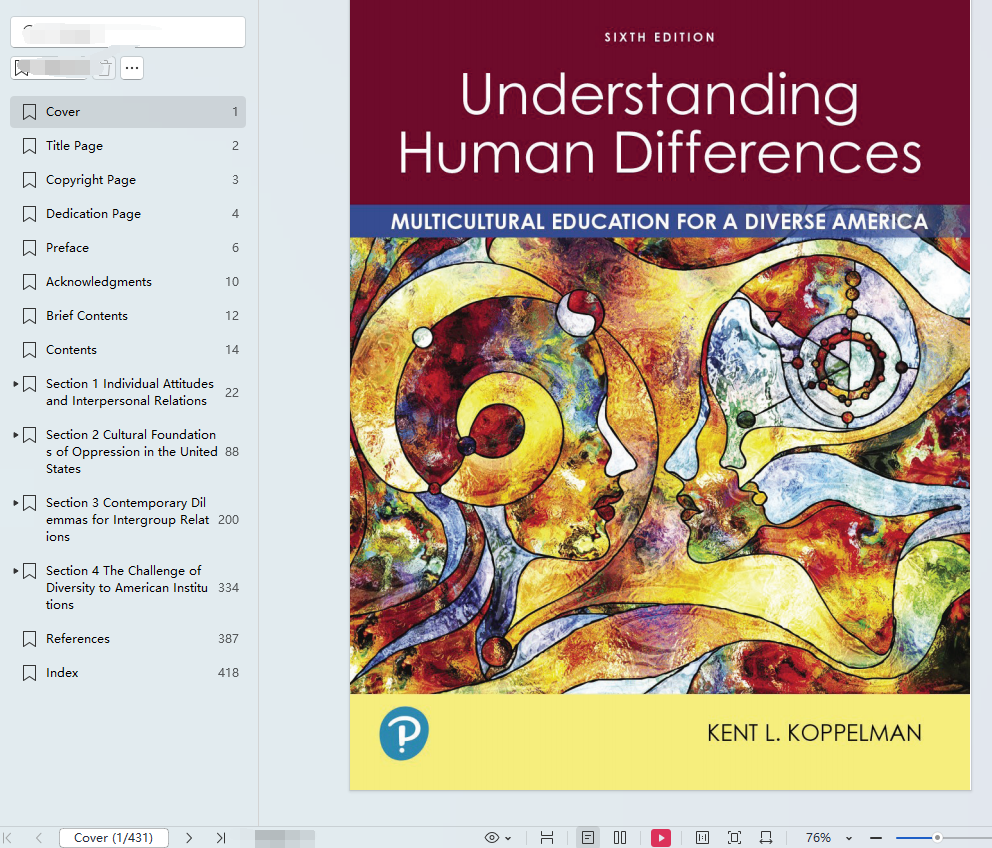Expand the Section 1 Individual Attitudes bookmark

click(15, 383)
